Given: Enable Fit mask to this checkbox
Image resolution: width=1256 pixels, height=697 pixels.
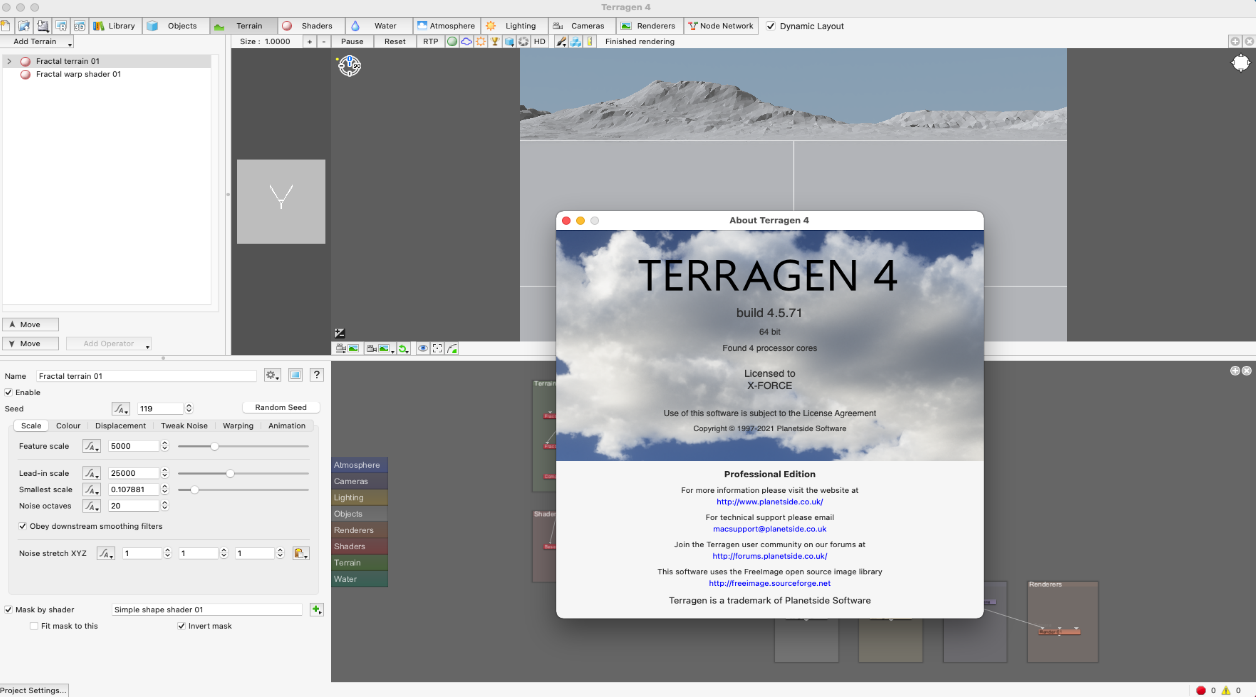Looking at the screenshot, I should [x=34, y=626].
